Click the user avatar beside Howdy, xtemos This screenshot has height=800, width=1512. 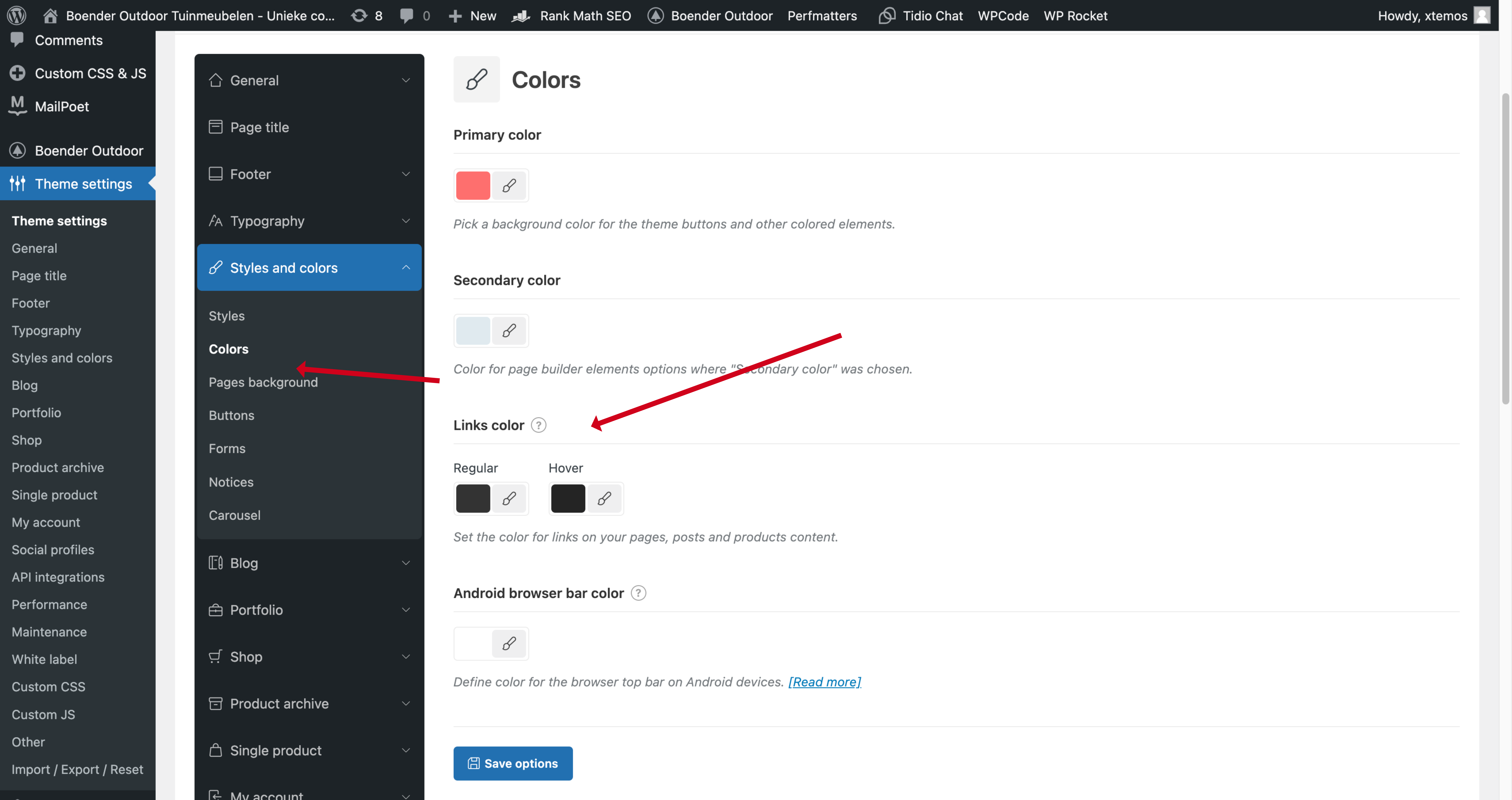tap(1482, 15)
